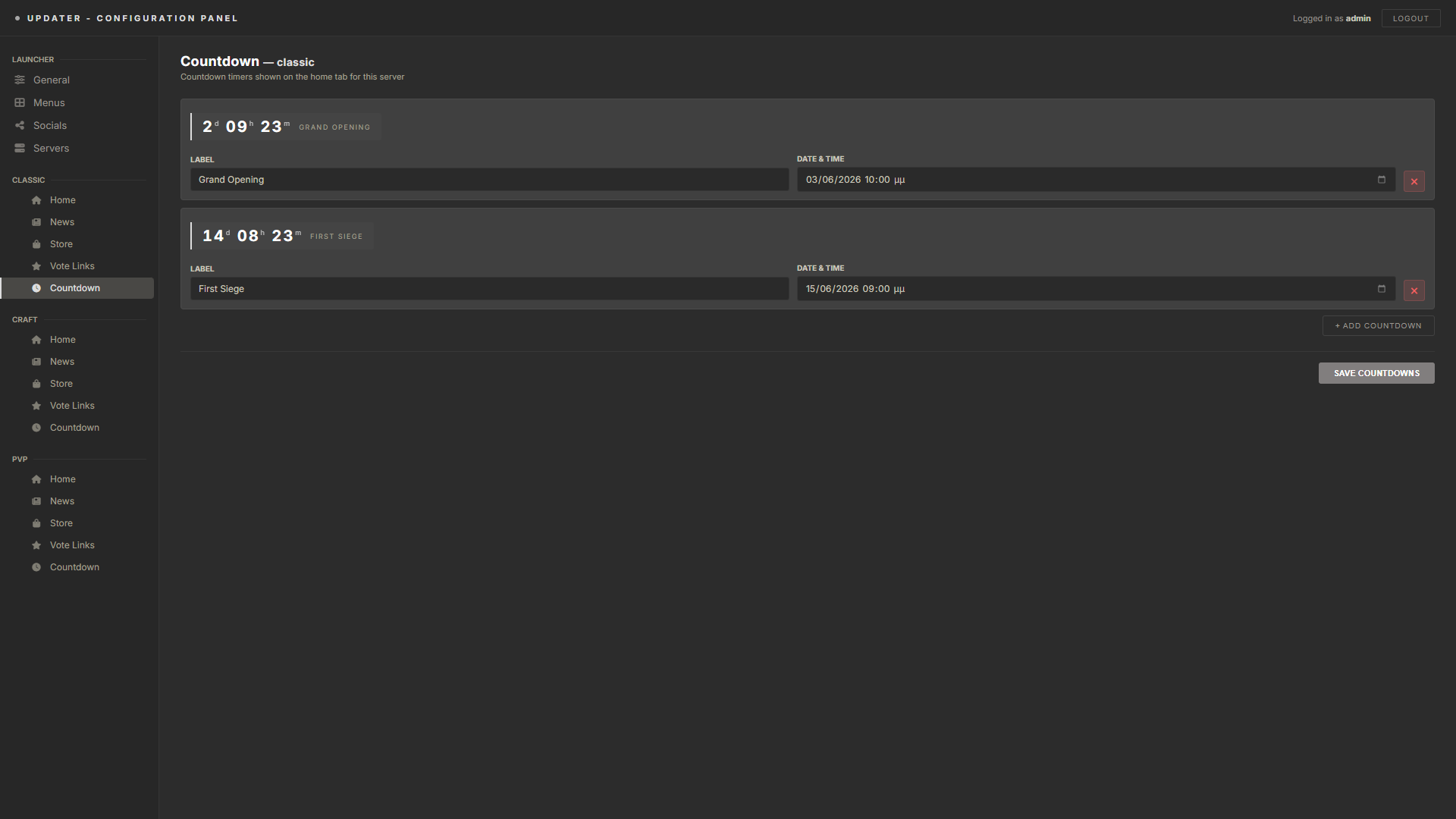Viewport: 1456px width, 819px height.
Task: Click the Classic Vote Links star icon
Action: pyautogui.click(x=36, y=266)
